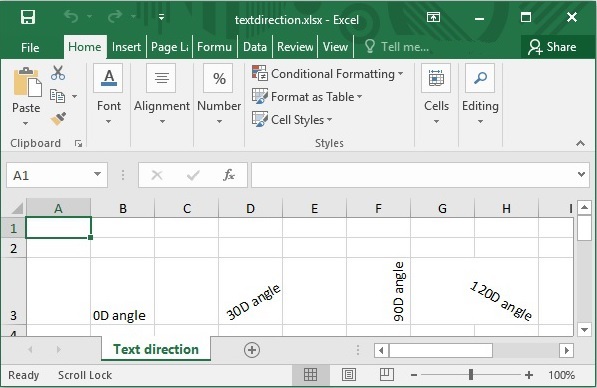The width and height of the screenshot is (597, 388).
Task: Click horizontal scrollbar right arrow
Action: 567,350
